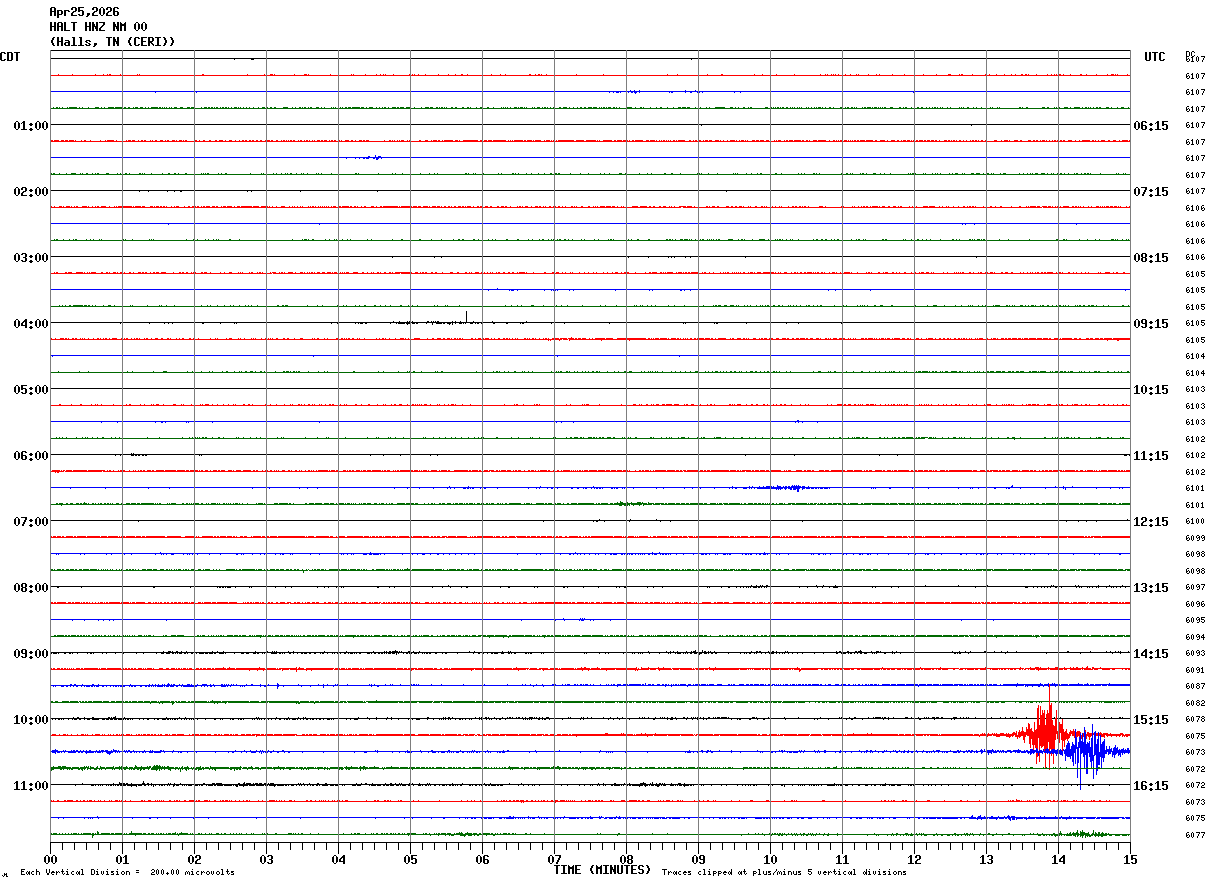Select the UTC time zone label
1210x886 pixels.
pyautogui.click(x=1154, y=57)
